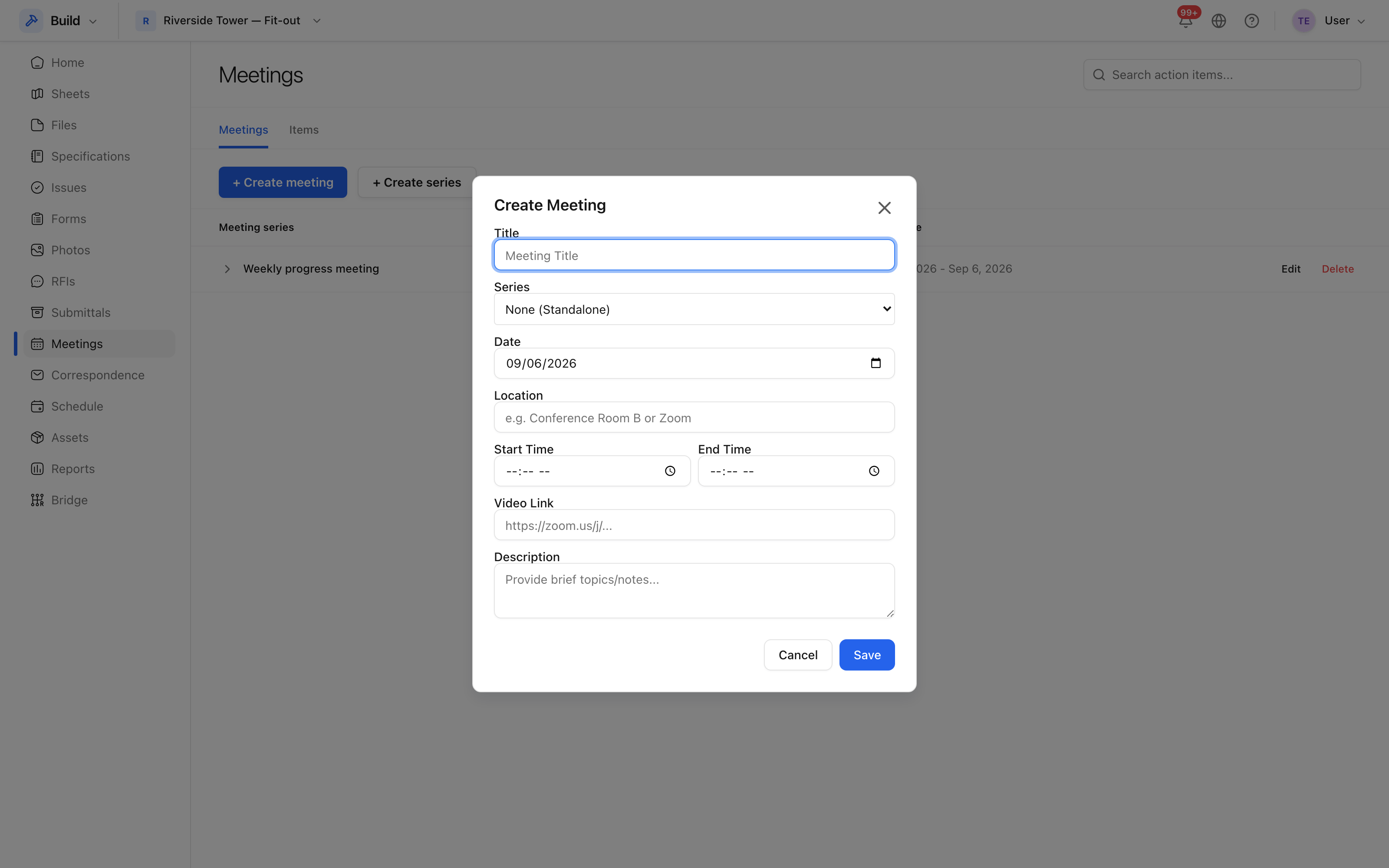Click the search magnifier icon
The width and height of the screenshot is (1389, 868).
pos(1099,75)
